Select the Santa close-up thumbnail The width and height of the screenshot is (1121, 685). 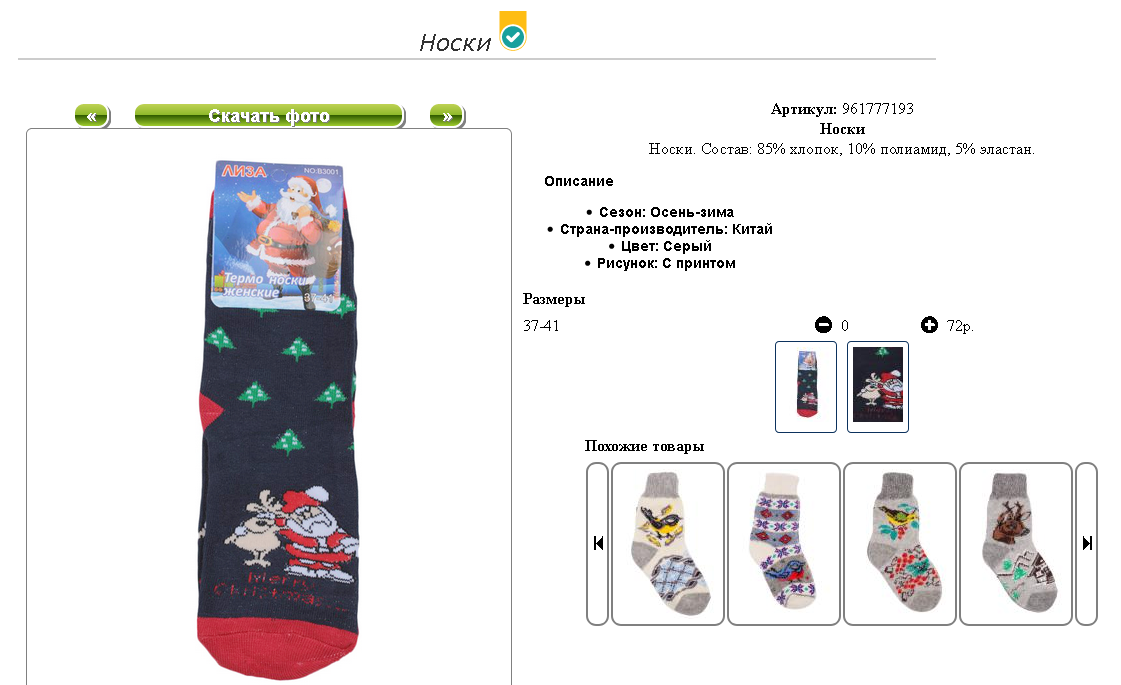(x=878, y=387)
